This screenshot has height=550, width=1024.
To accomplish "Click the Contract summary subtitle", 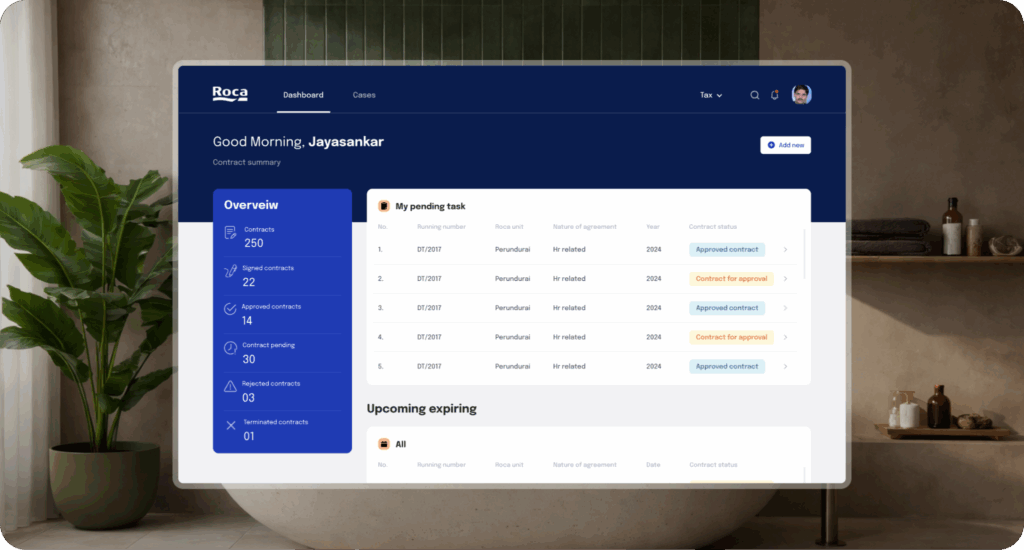I will 246,163.
